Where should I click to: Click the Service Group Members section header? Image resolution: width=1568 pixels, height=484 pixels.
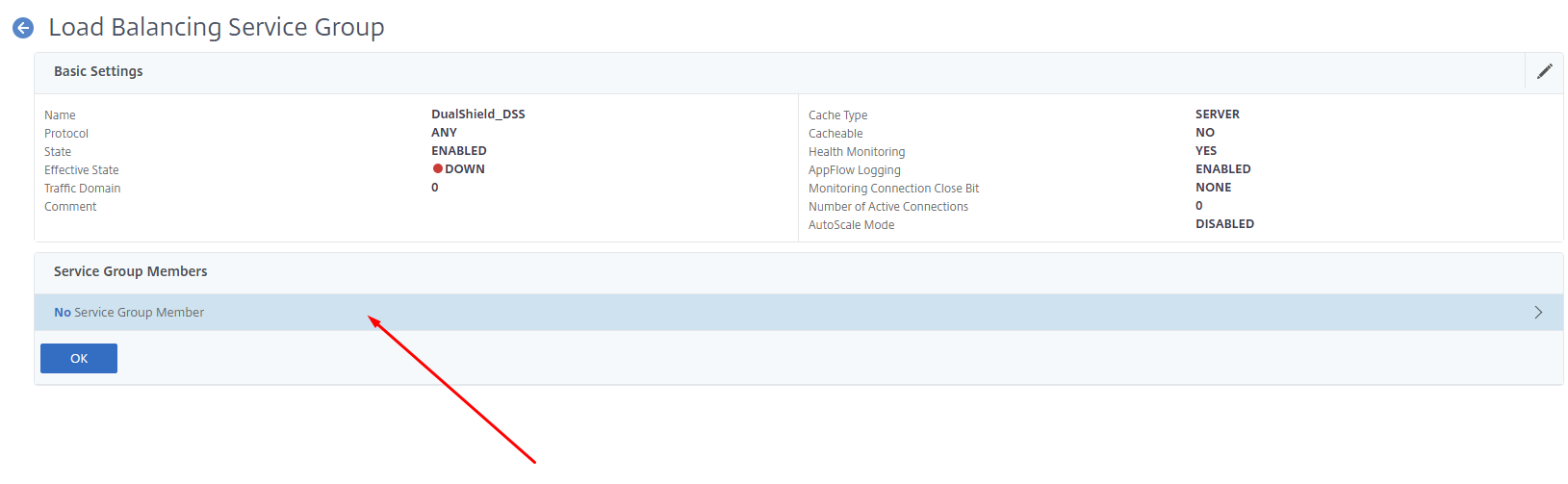pyautogui.click(x=130, y=271)
